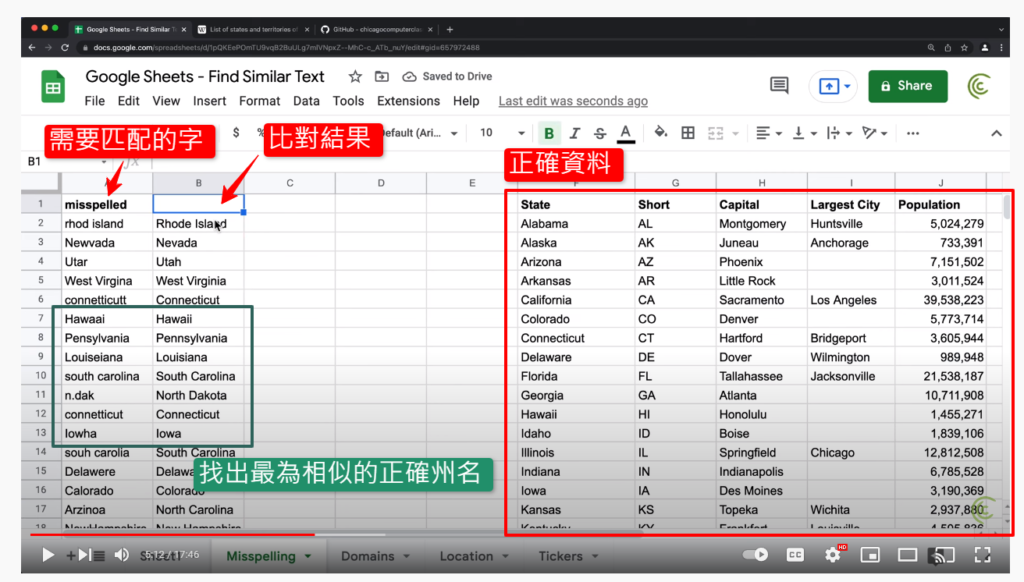Image resolution: width=1024 pixels, height=582 pixels.
Task: Open the View menu
Action: (166, 101)
